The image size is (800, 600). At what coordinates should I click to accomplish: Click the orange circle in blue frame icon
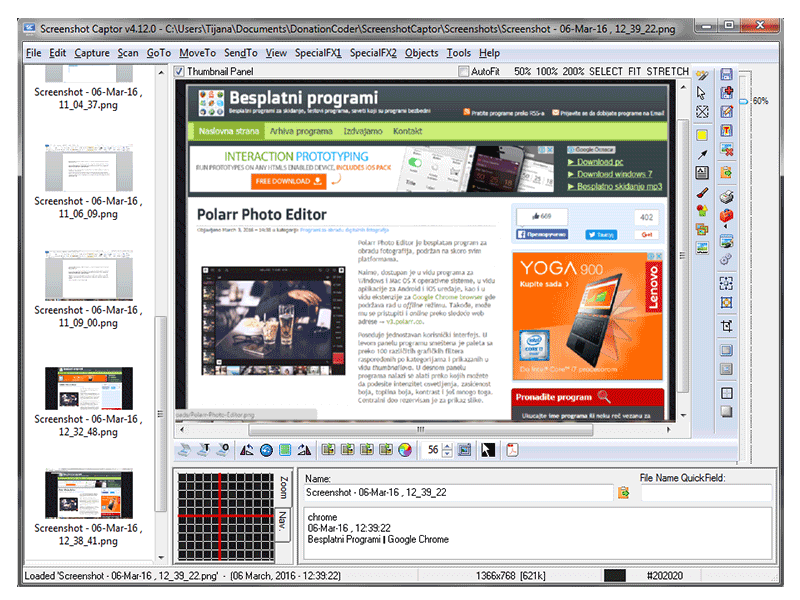727,303
